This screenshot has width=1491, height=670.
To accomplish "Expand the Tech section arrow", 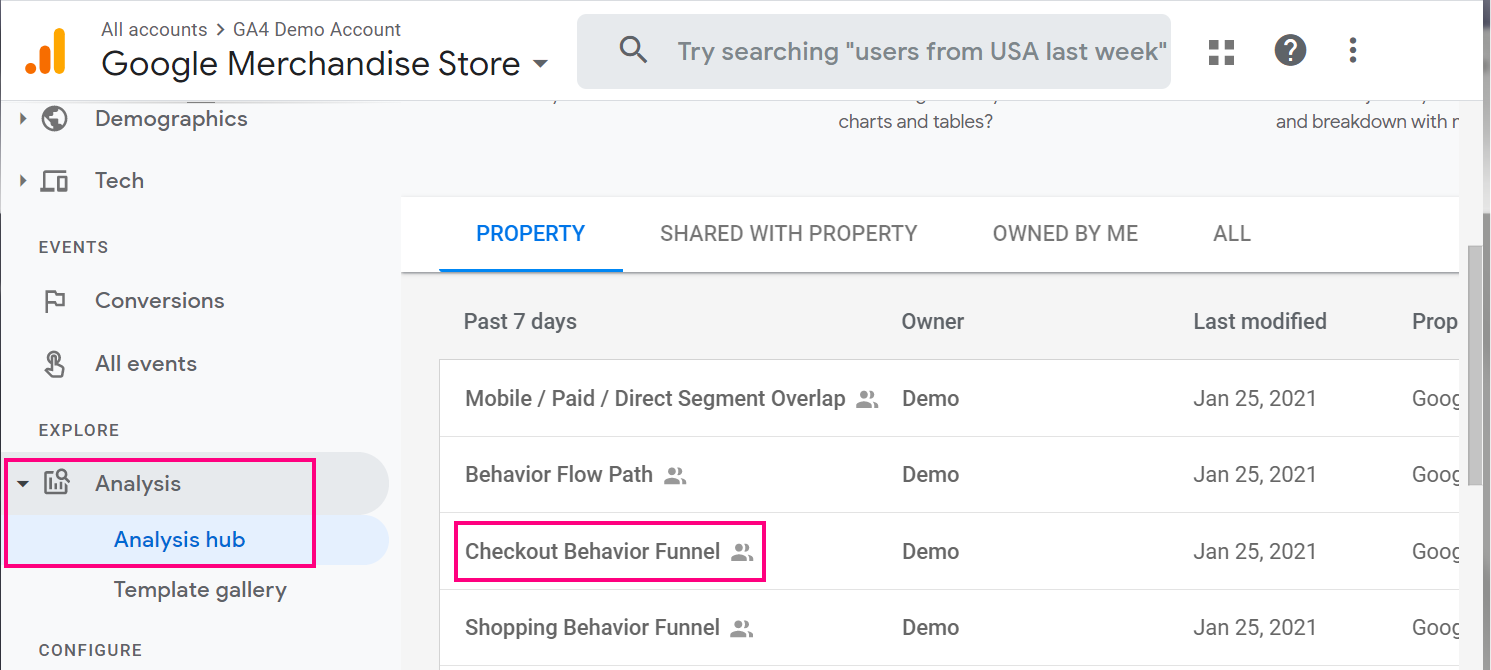I will coord(23,181).
